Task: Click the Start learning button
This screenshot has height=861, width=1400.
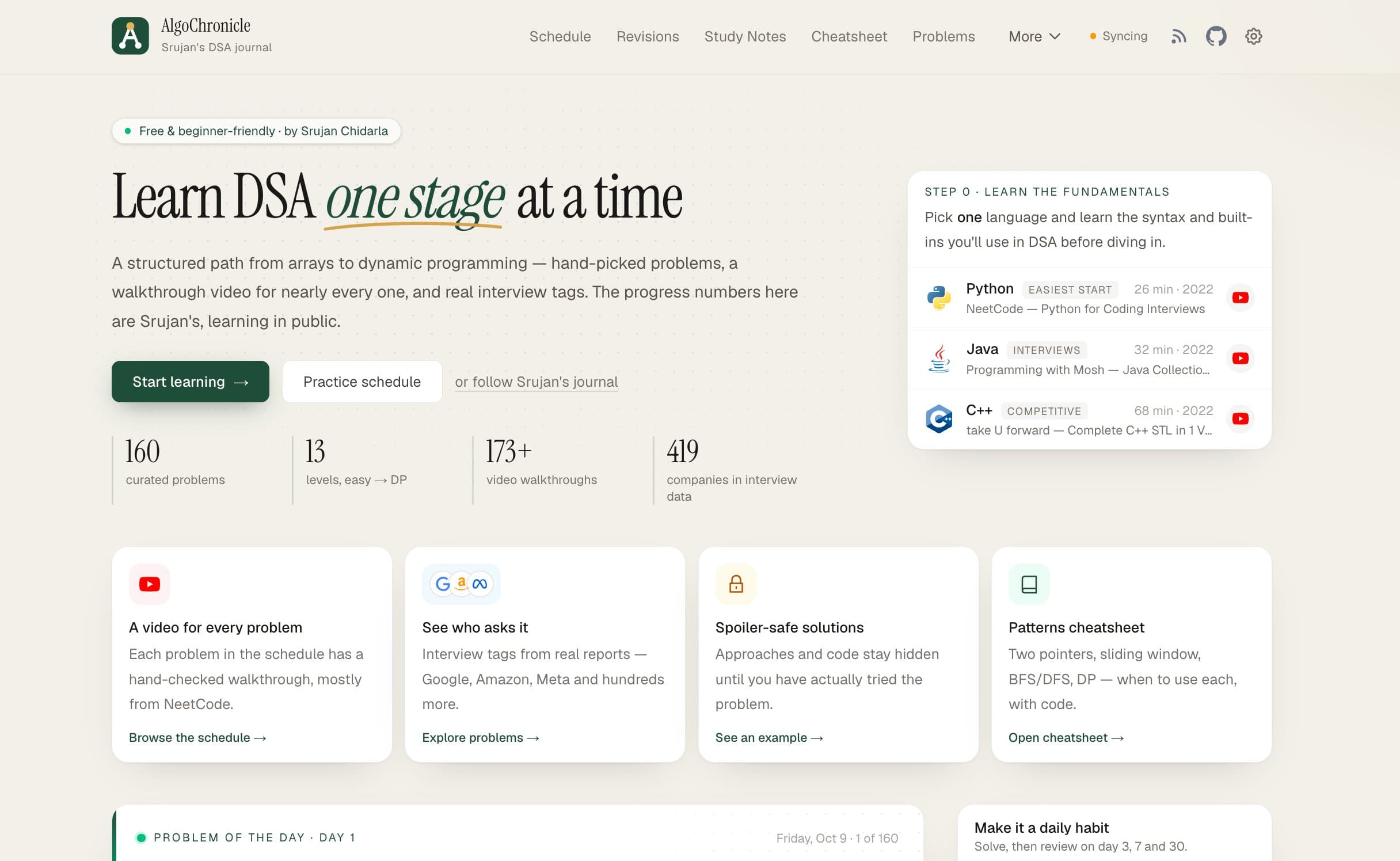Action: click(x=191, y=382)
